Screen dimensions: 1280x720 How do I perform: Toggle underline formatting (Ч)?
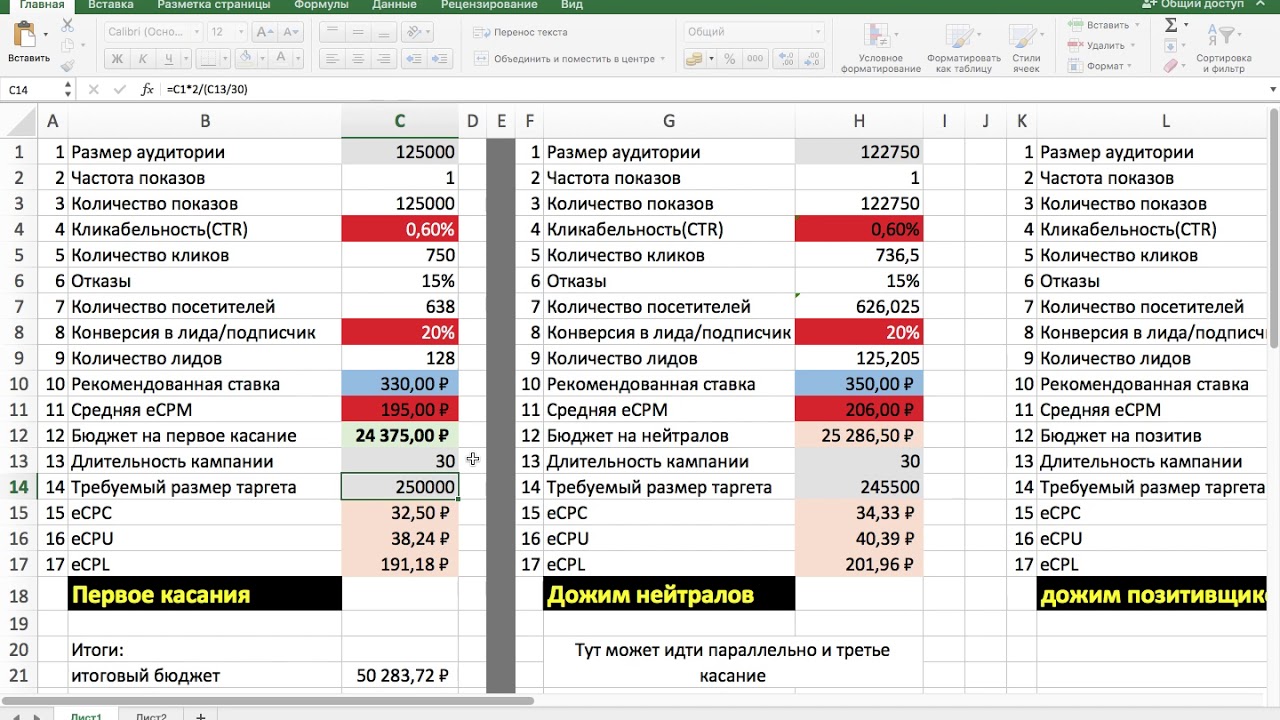tap(169, 59)
